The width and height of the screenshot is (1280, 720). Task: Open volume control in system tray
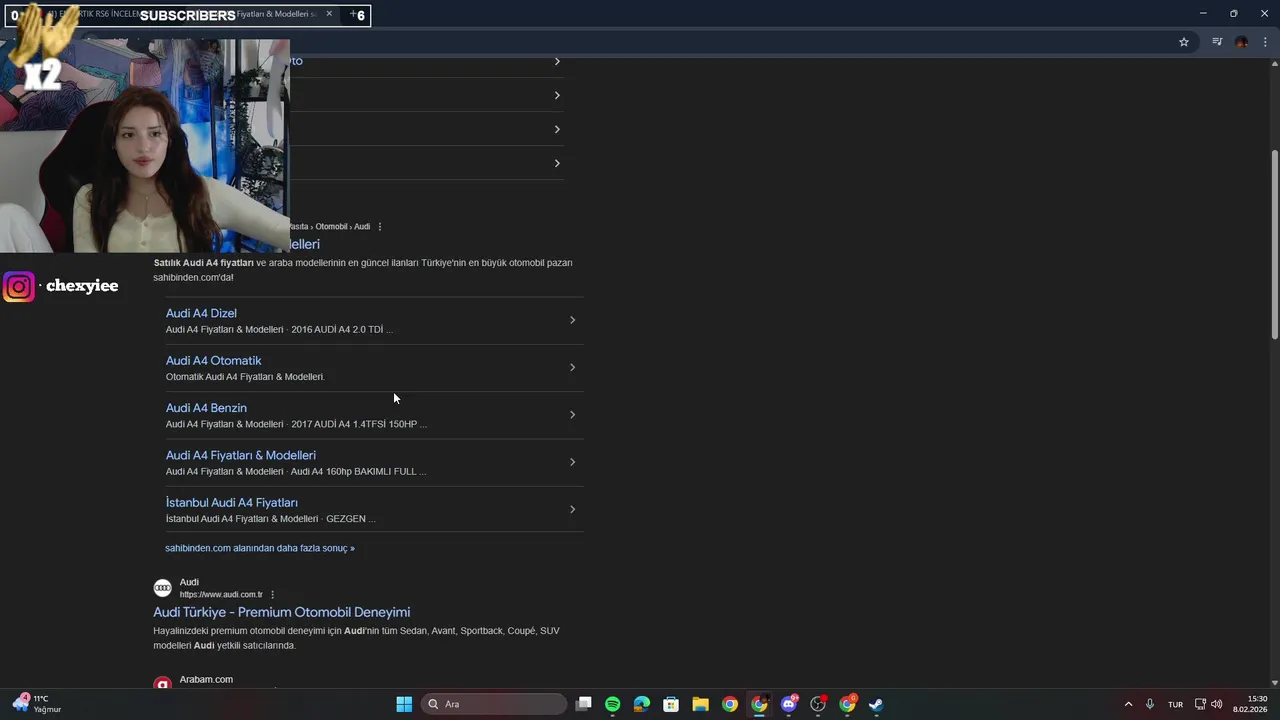tap(1217, 704)
